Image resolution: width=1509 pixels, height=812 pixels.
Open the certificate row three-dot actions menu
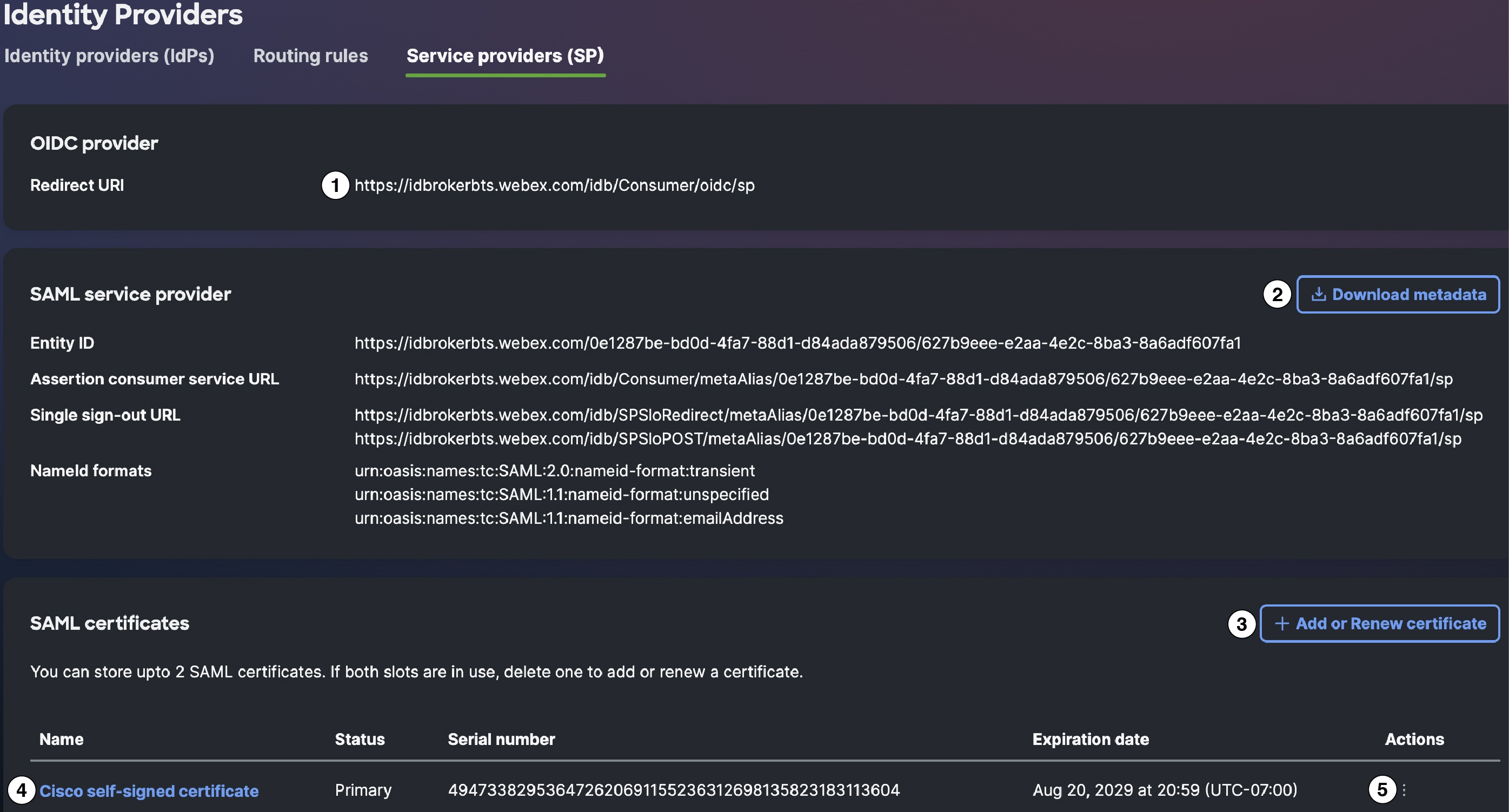coord(1404,790)
